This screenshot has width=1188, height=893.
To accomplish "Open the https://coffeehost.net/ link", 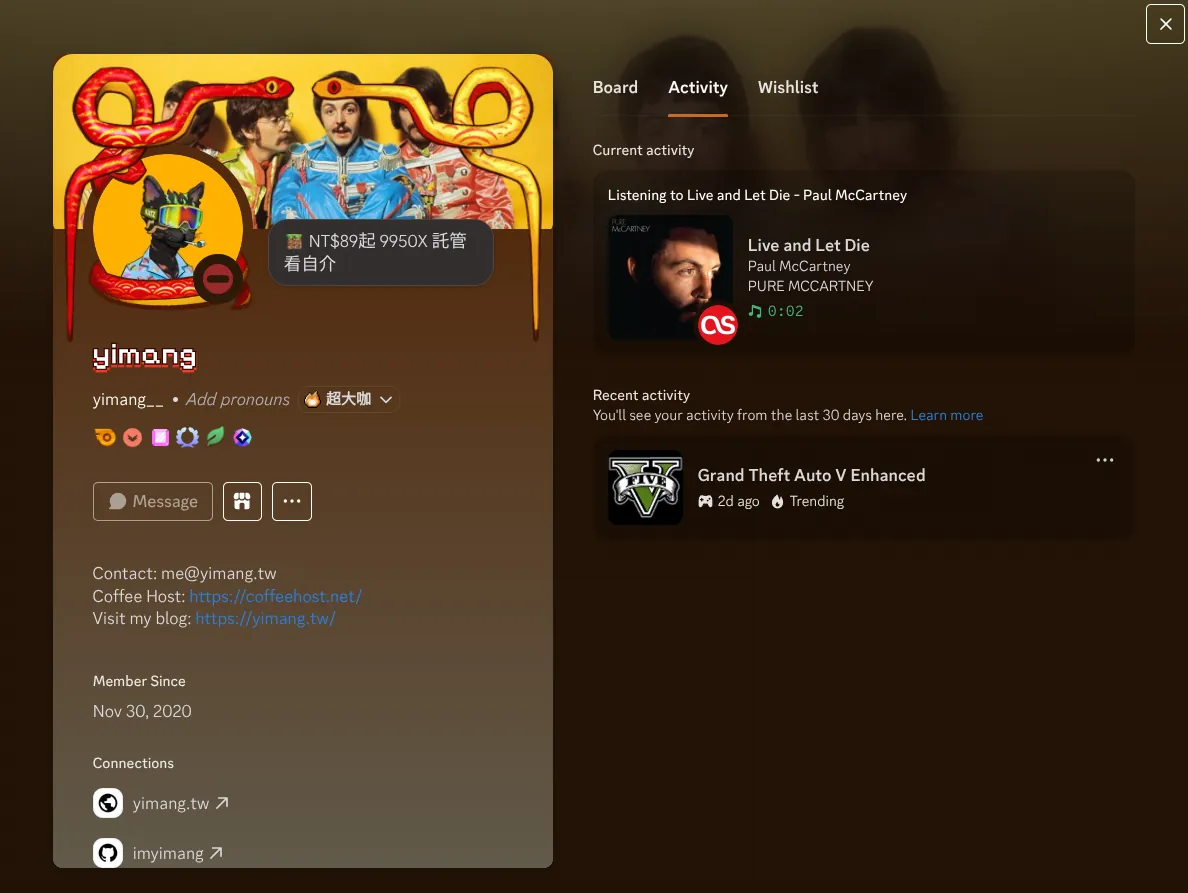I will [276, 596].
